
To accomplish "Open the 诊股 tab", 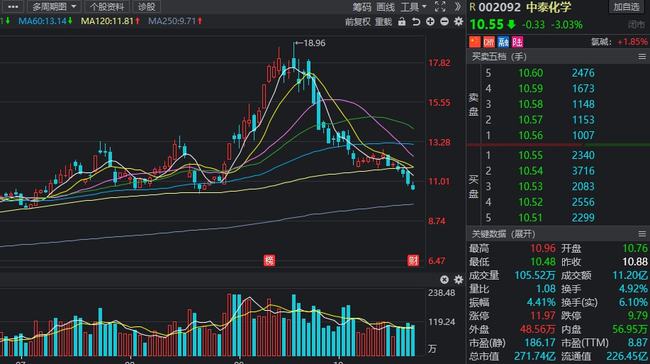I will tap(146, 7).
